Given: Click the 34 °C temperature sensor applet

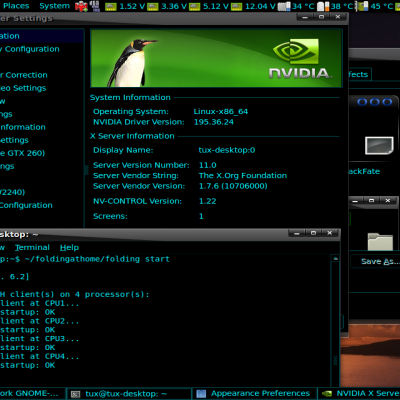Looking at the screenshot, I should [x=296, y=6].
